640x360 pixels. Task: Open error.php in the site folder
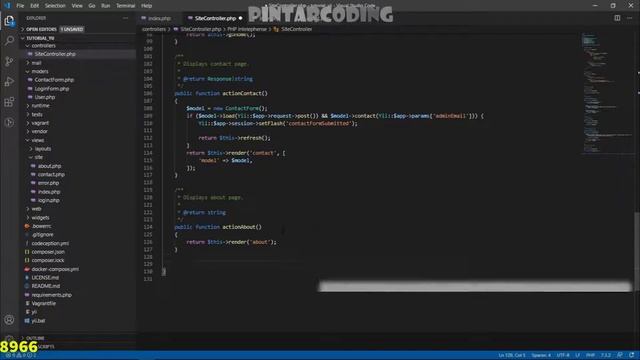(48, 183)
